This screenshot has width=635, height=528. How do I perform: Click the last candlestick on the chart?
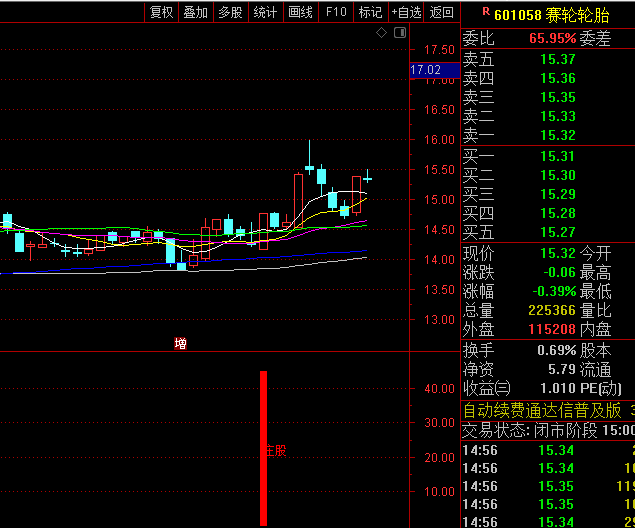click(x=367, y=177)
